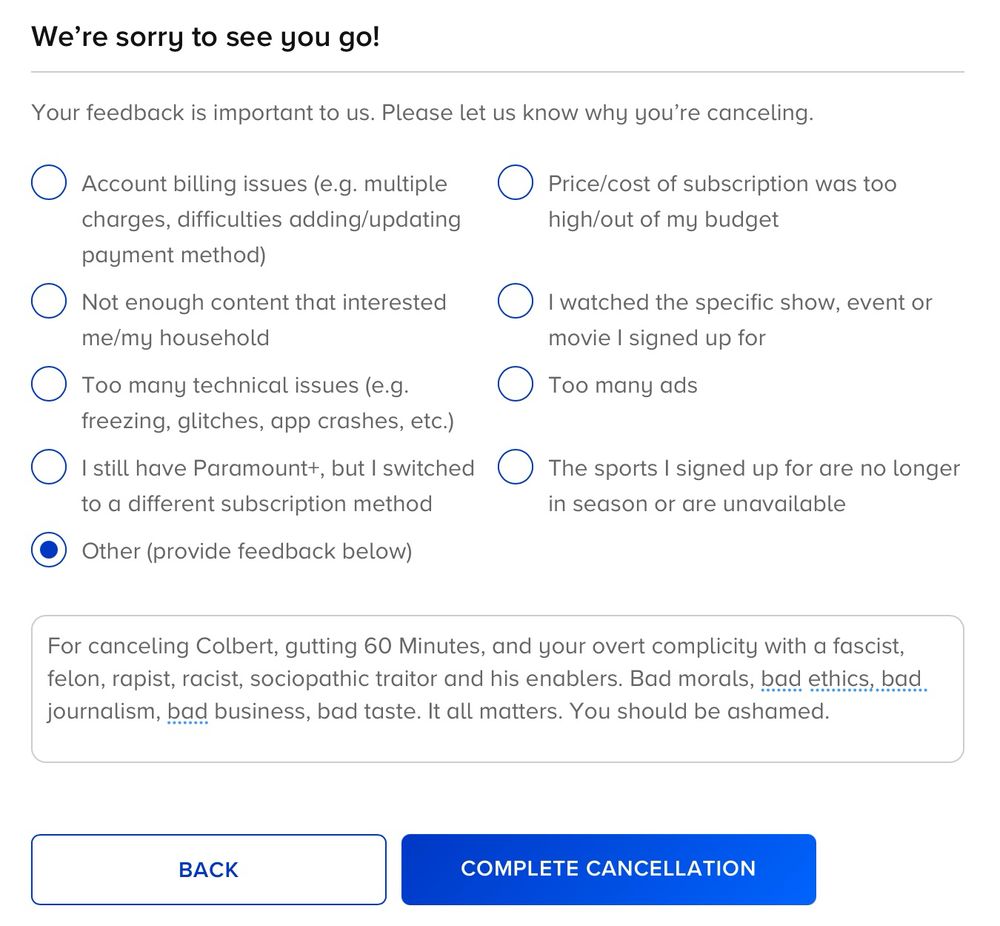Pick the watched specific show radio option
The width and height of the screenshot is (1000, 926).
515,302
